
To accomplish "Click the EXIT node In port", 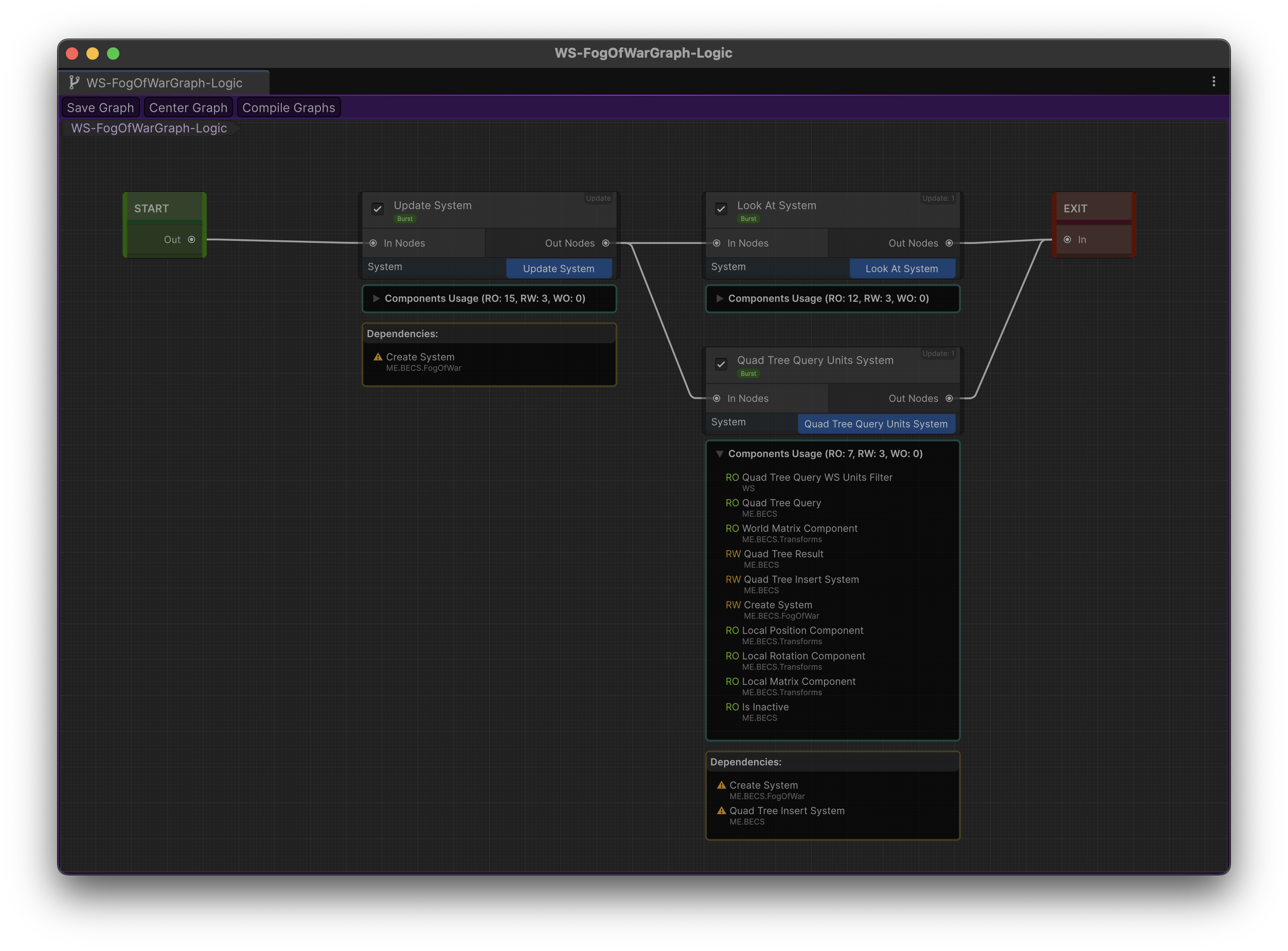I will [1067, 239].
